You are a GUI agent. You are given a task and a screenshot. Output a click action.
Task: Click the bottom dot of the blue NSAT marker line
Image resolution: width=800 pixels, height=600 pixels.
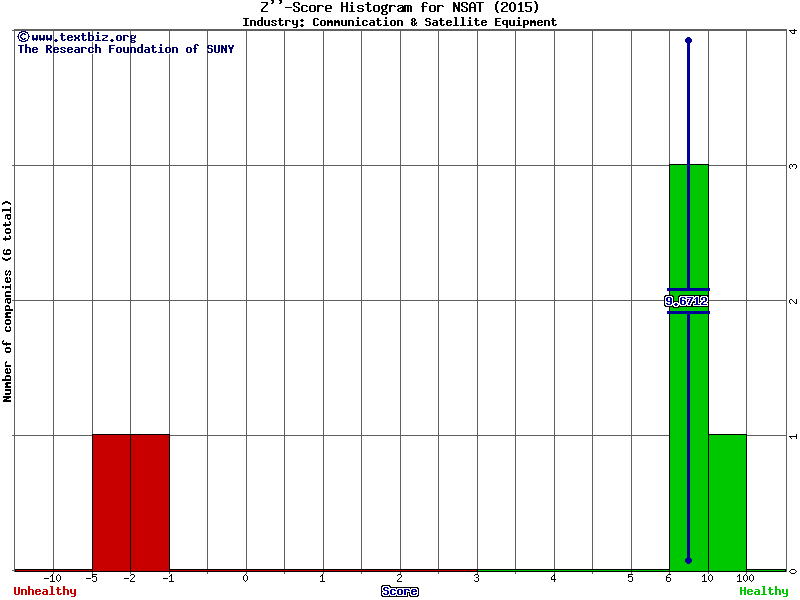(688, 560)
